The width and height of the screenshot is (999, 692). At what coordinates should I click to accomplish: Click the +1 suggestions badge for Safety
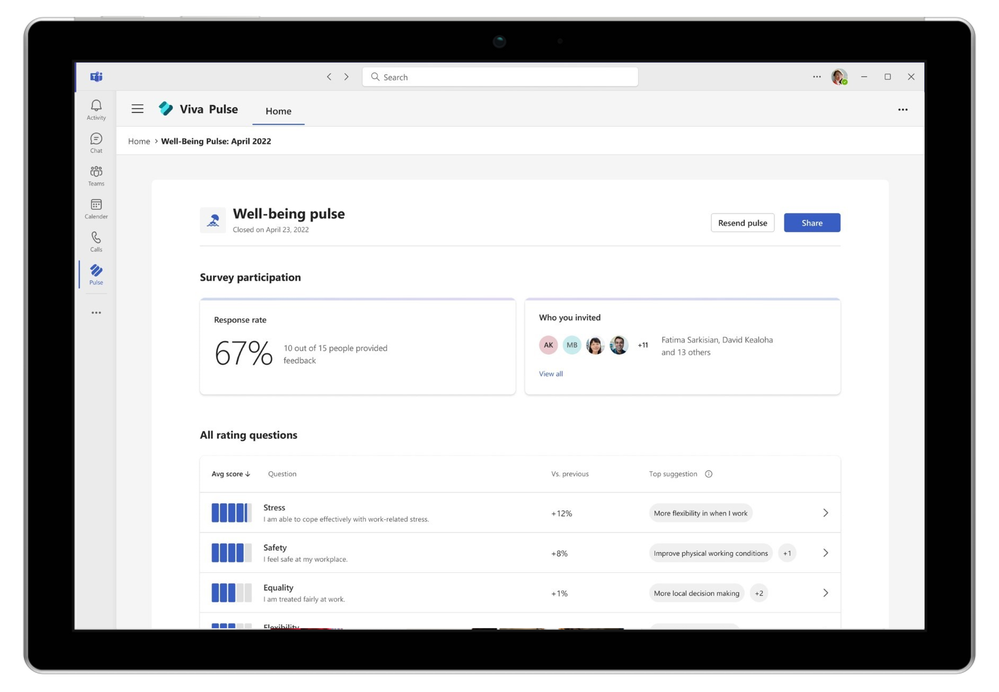pos(787,553)
